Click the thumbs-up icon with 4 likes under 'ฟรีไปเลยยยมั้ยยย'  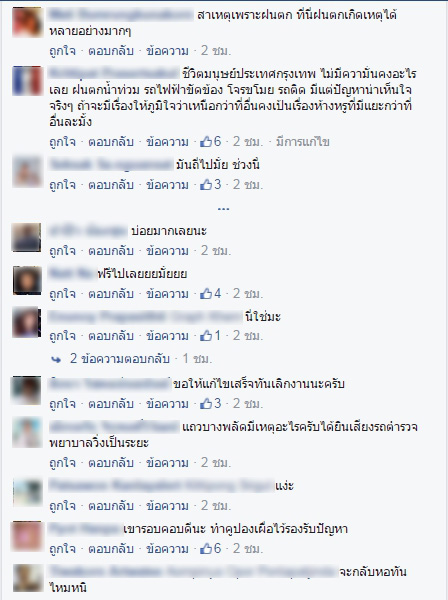tap(206, 293)
